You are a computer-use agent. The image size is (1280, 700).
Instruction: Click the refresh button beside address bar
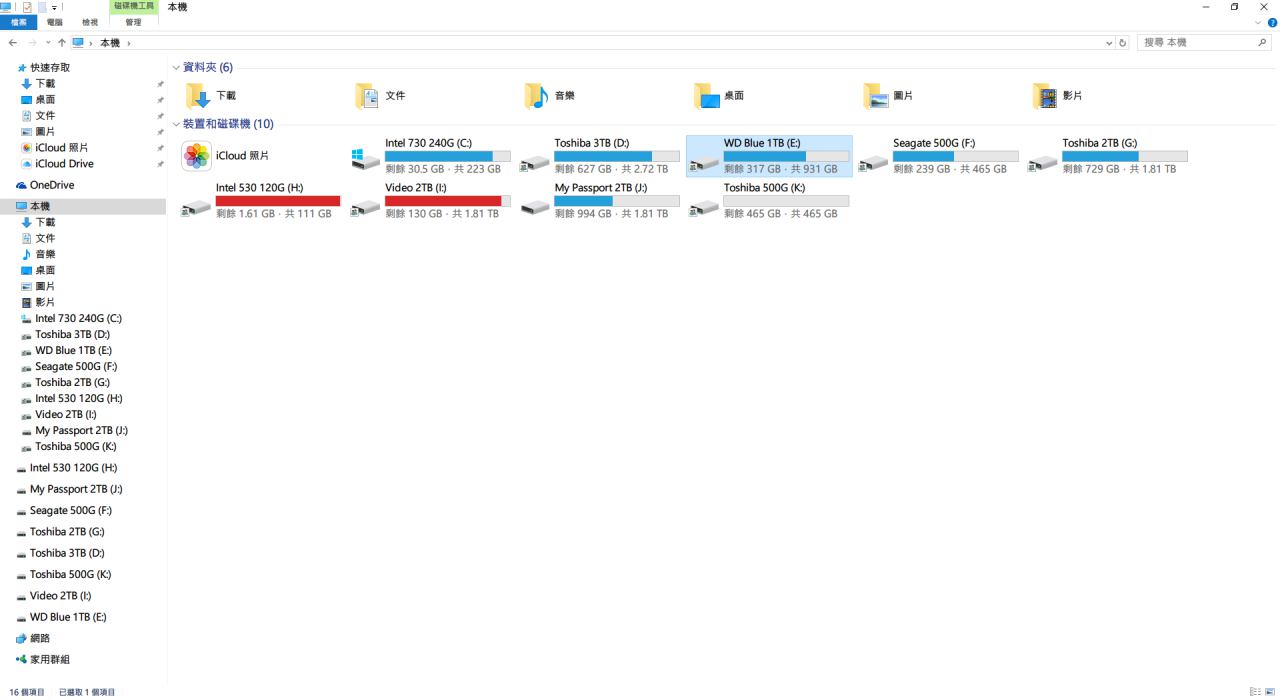click(1123, 43)
